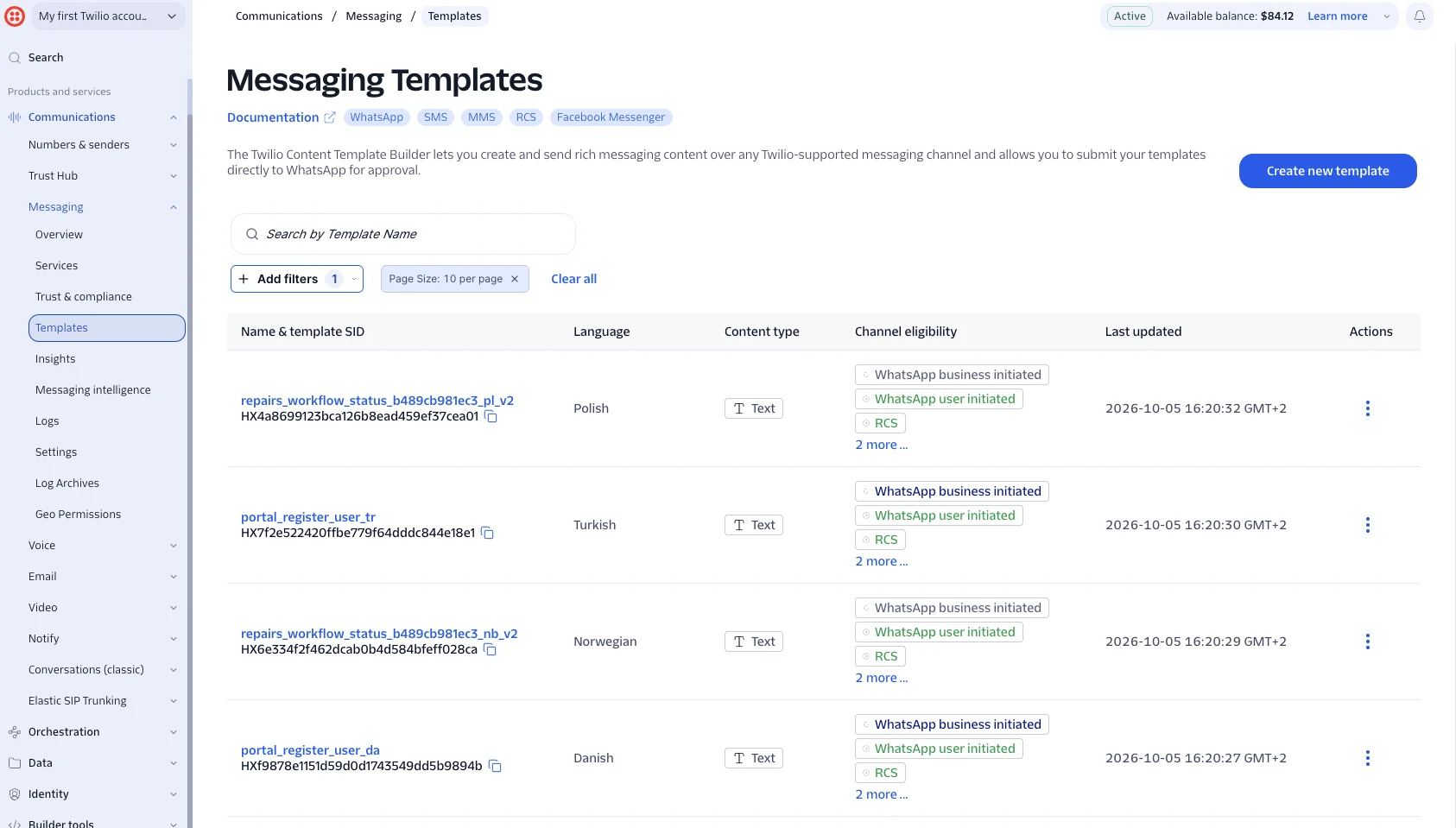Screen dimensions: 1456x828
Task: Open the notifications bell
Action: [1419, 16]
